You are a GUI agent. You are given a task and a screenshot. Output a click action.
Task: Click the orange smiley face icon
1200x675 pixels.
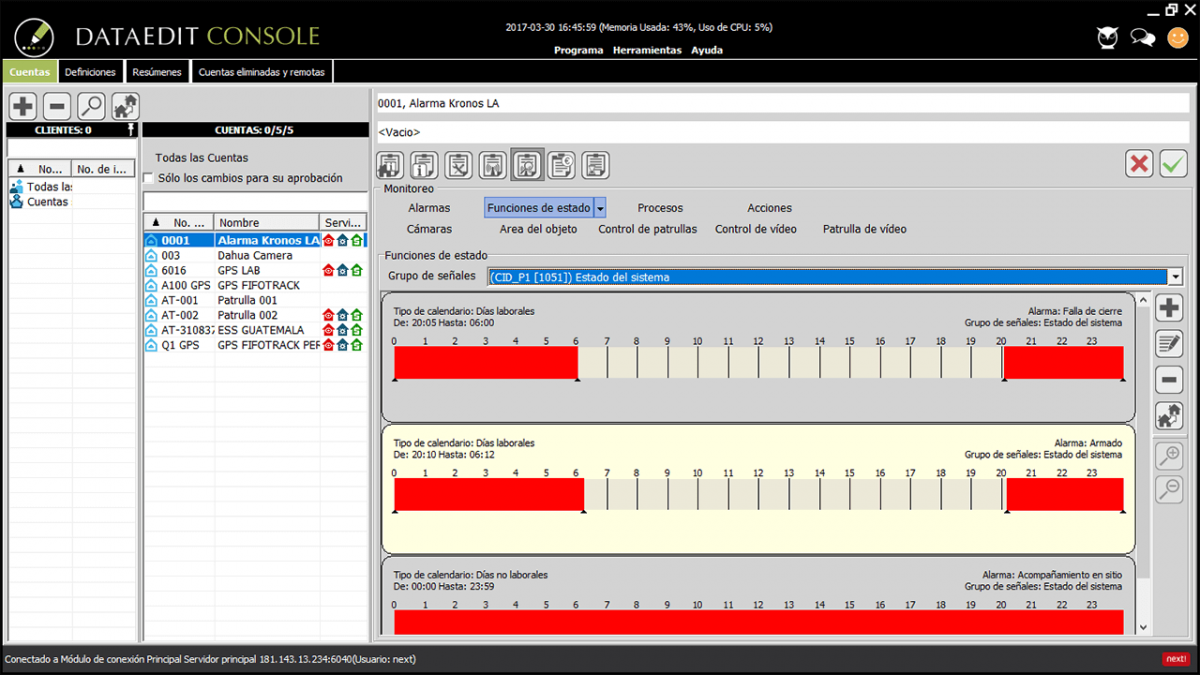click(1179, 37)
